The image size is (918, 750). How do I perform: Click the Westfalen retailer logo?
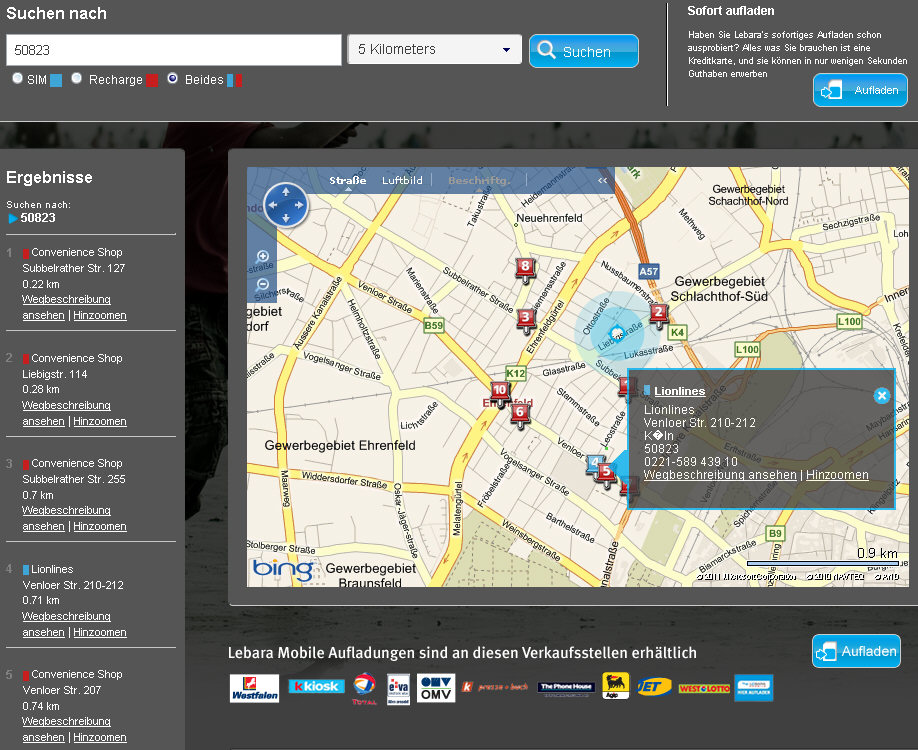(254, 688)
